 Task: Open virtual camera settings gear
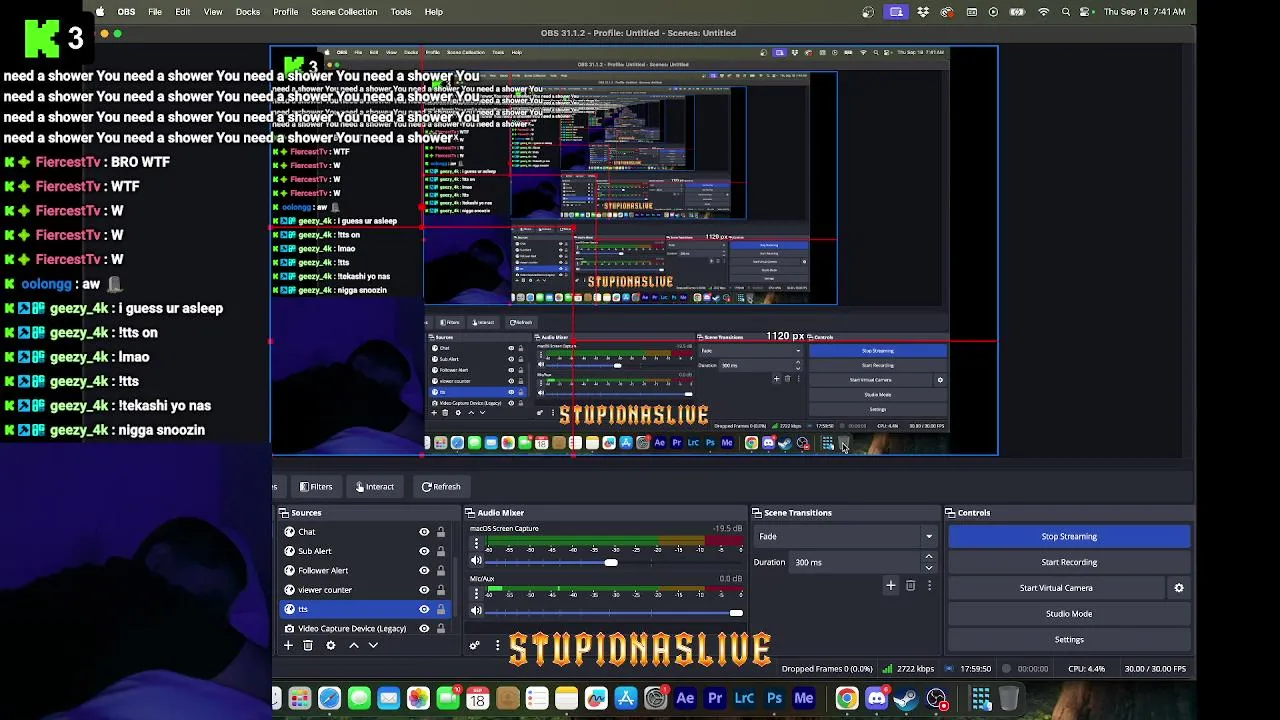[1179, 588]
